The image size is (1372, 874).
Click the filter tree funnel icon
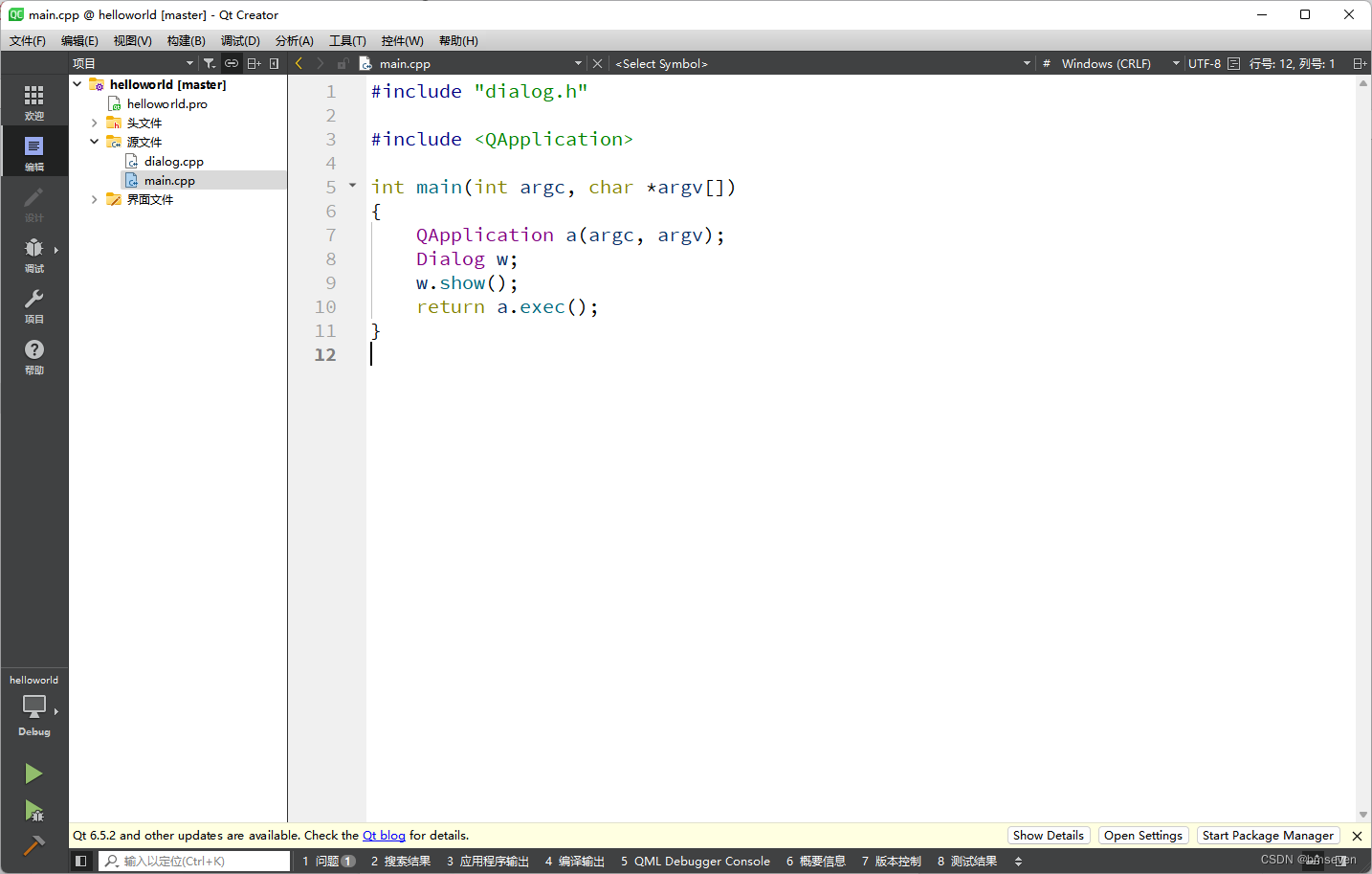tap(210, 63)
